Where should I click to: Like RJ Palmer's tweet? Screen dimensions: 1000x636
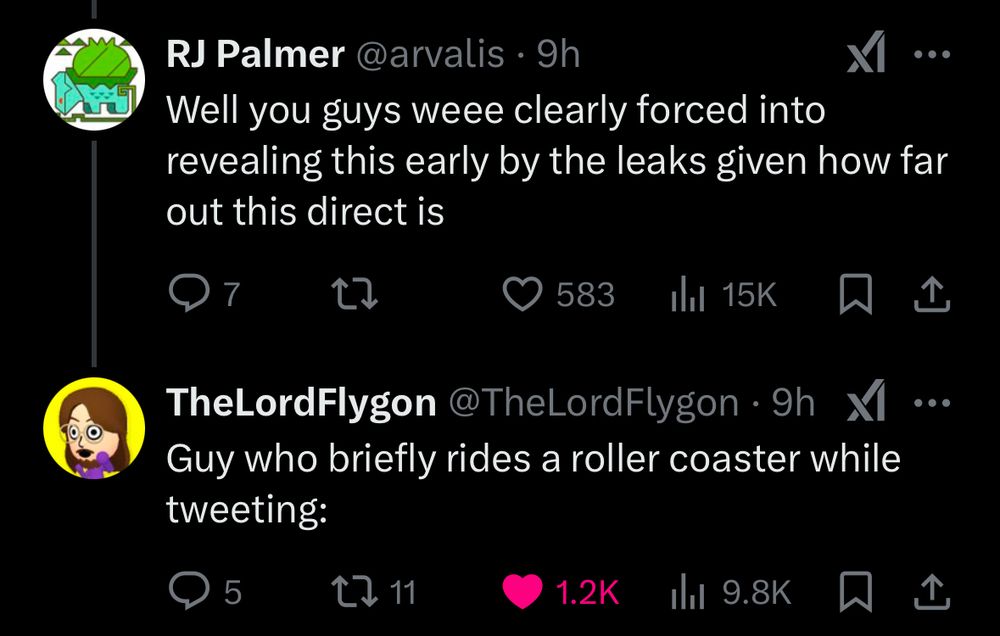520,294
